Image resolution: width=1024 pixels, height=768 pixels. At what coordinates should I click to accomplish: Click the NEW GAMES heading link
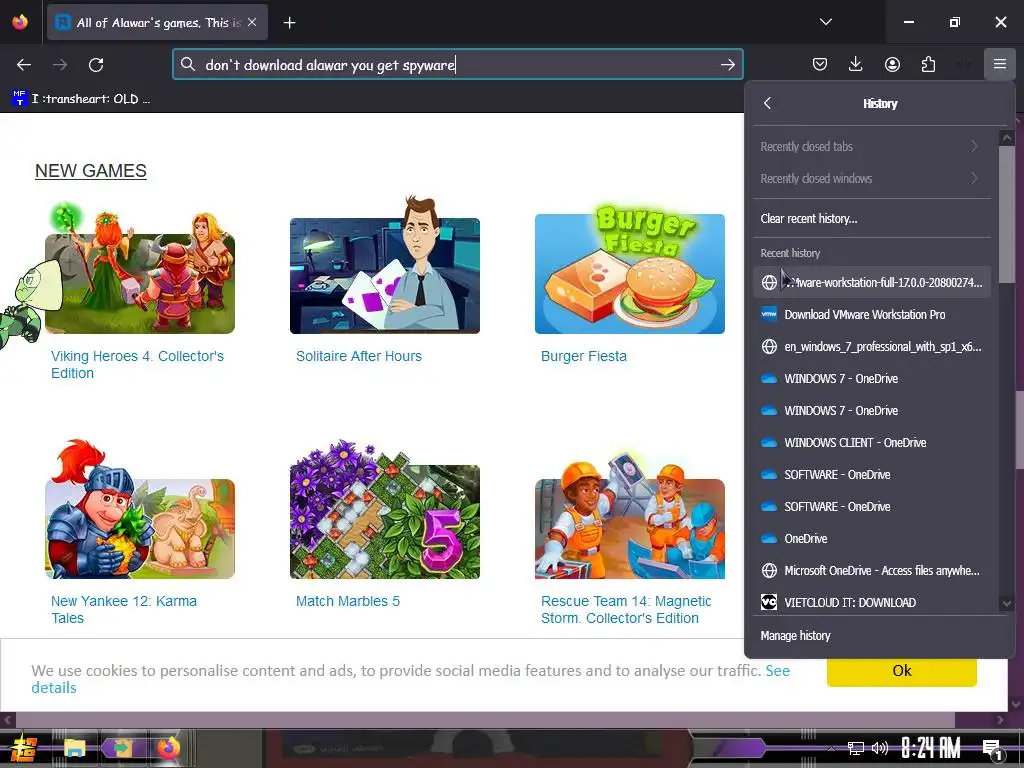coord(91,170)
